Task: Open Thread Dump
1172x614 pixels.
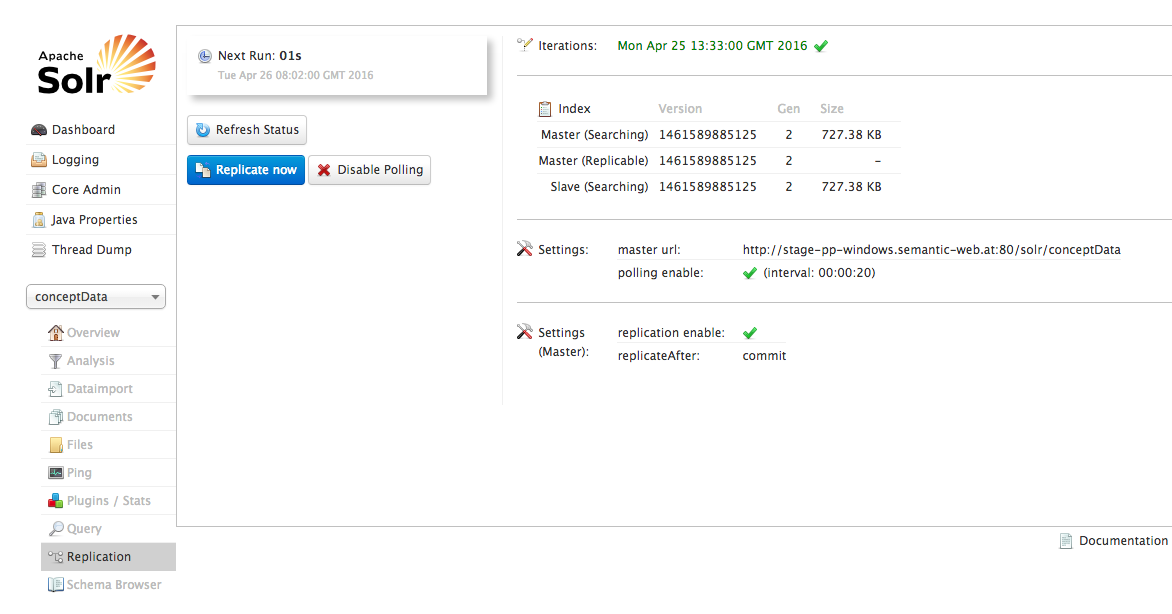Action: (91, 250)
